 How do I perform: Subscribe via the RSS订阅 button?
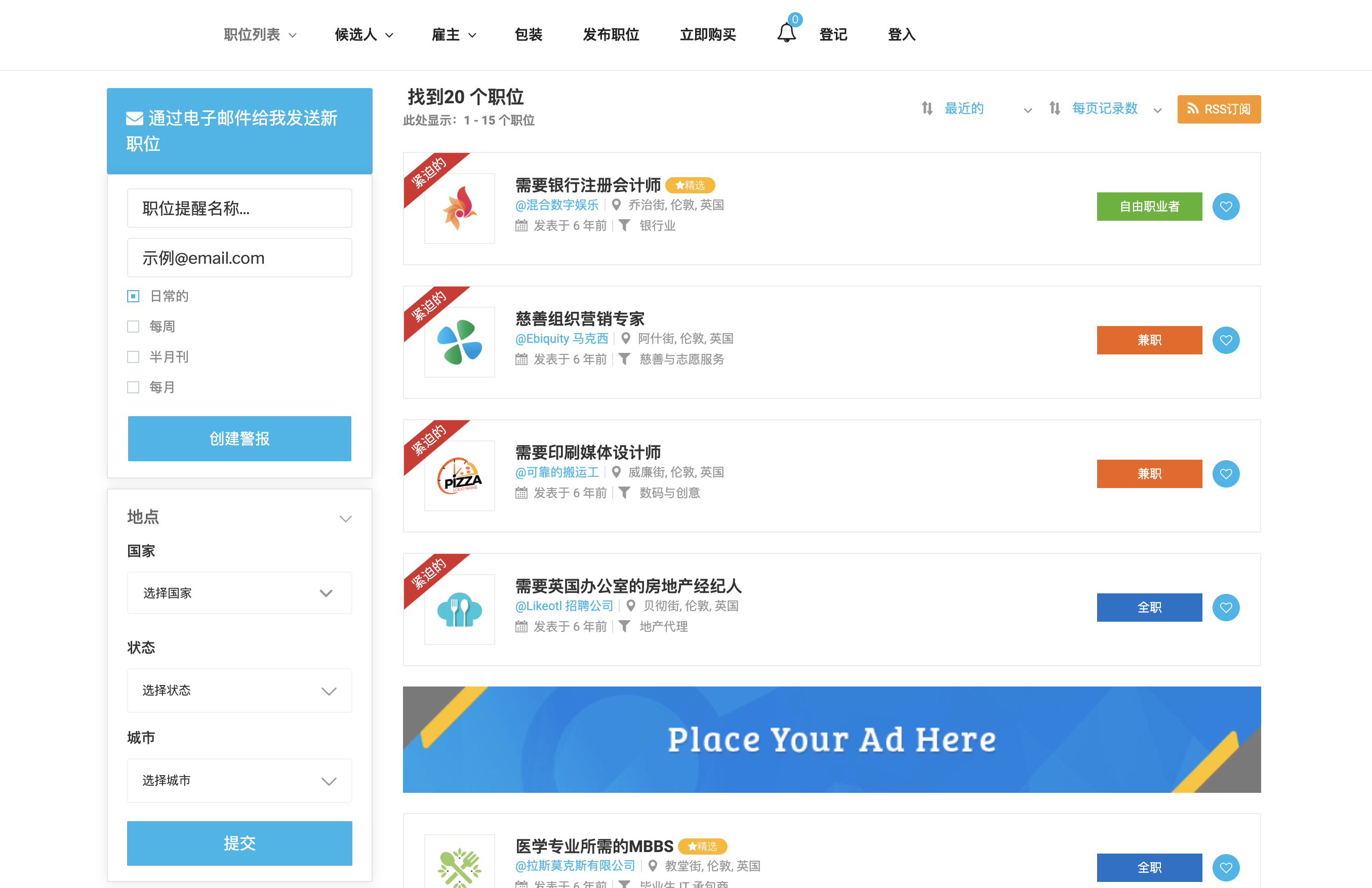1219,109
